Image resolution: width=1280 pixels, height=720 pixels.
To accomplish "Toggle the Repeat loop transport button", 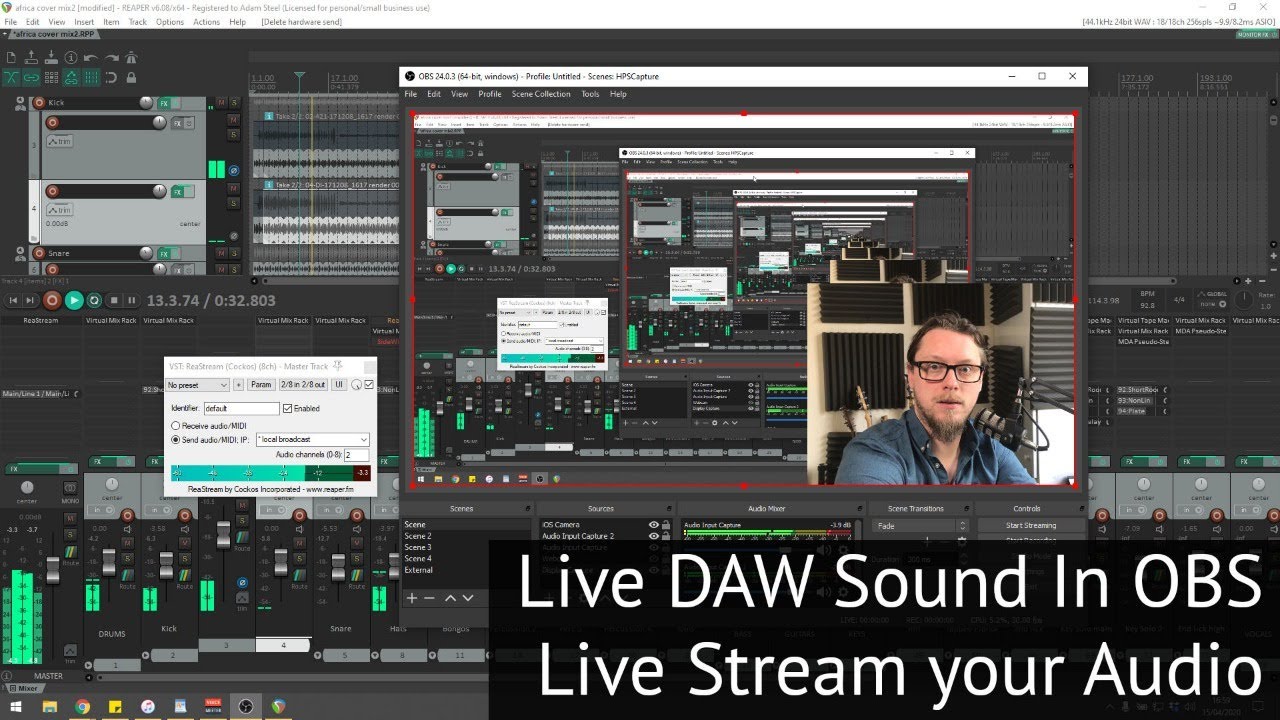I will 94,300.
